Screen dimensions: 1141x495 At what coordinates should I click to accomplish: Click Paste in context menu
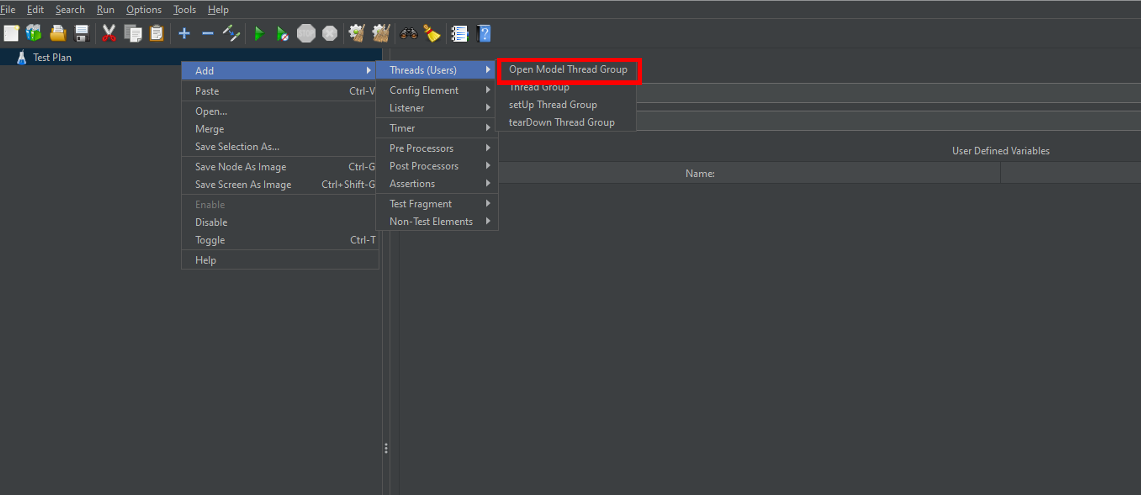(x=280, y=91)
